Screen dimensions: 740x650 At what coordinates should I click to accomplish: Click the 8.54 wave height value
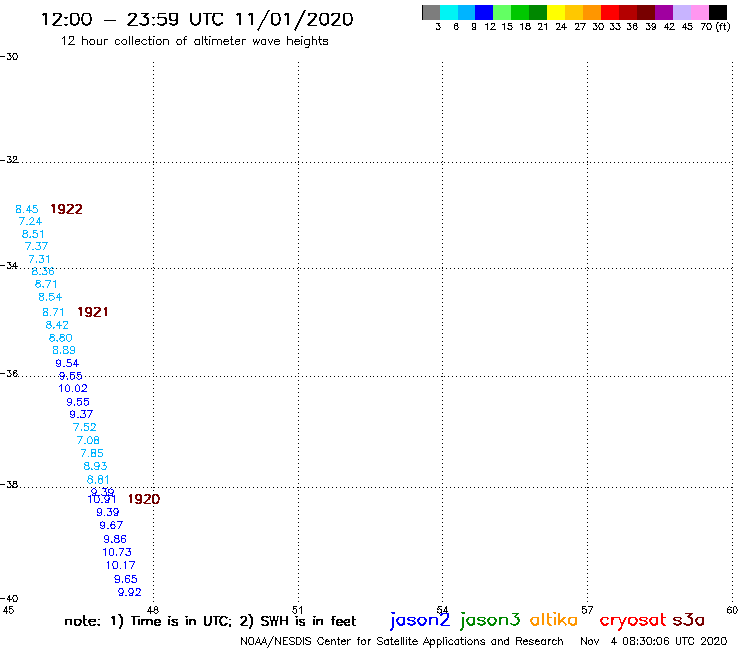50,297
